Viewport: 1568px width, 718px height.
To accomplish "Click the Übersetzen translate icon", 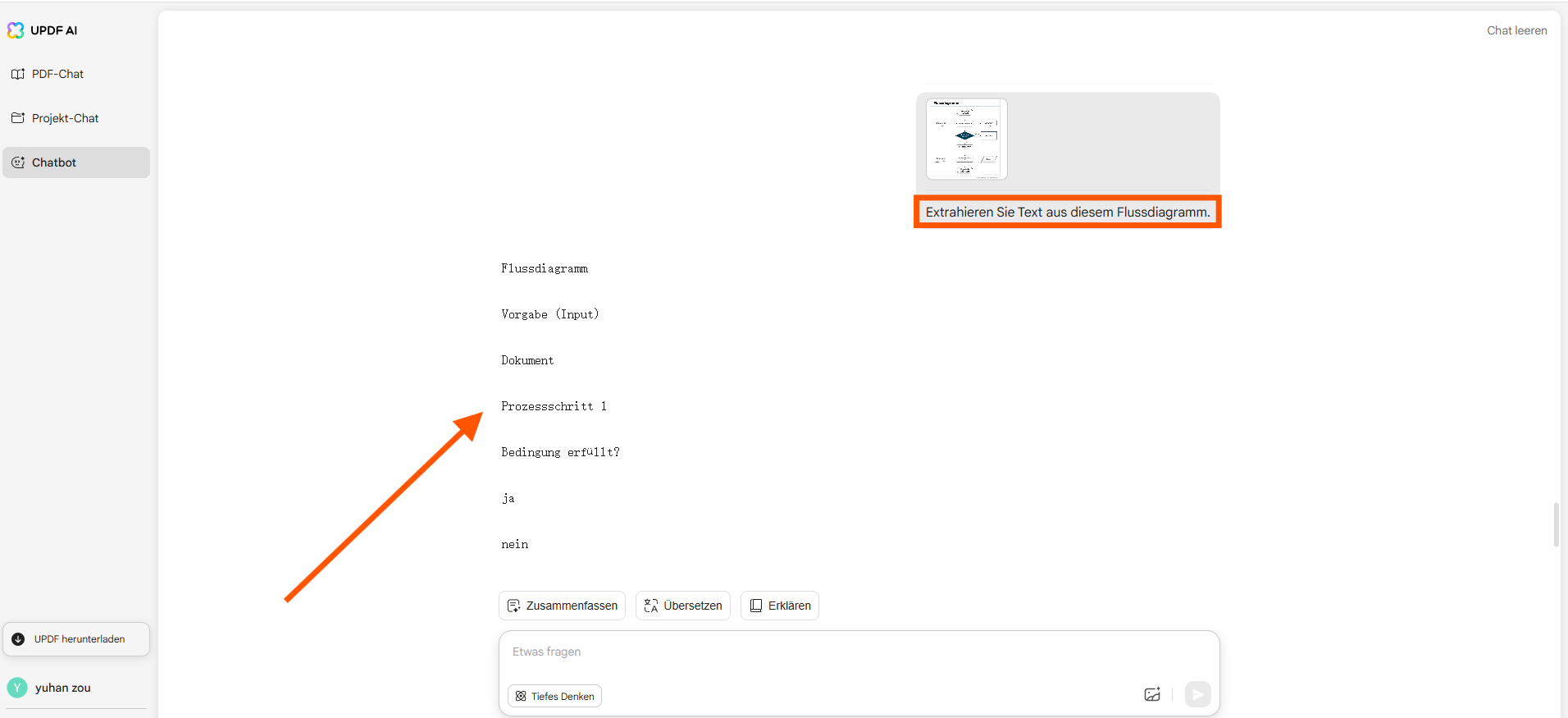I will [x=651, y=606].
